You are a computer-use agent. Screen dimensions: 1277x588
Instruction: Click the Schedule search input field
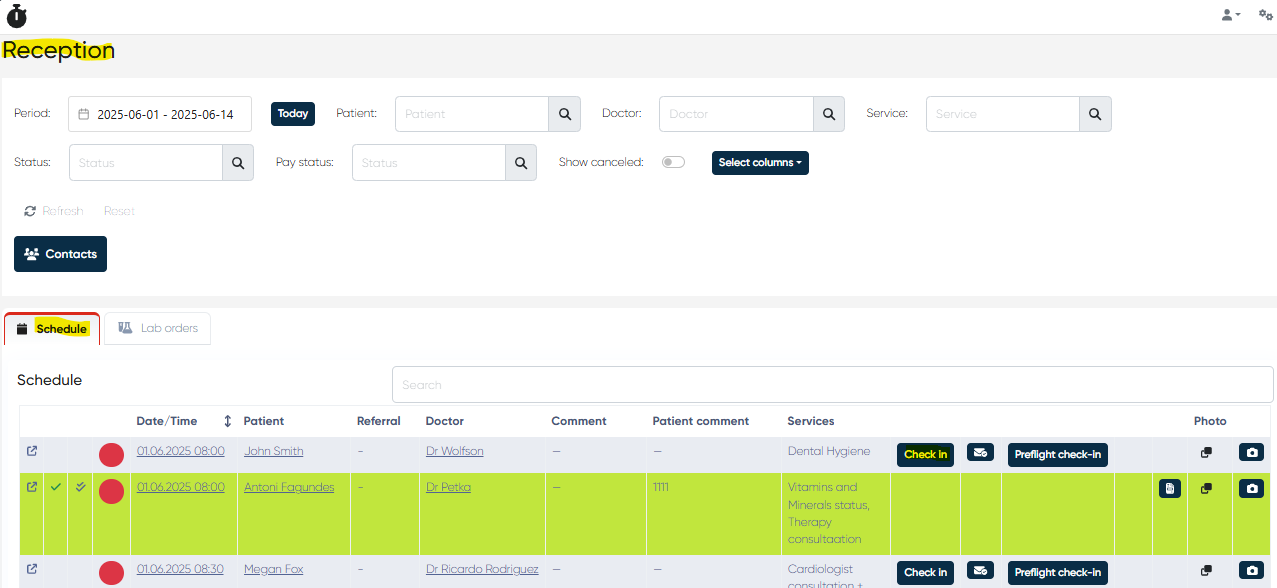tap(832, 385)
